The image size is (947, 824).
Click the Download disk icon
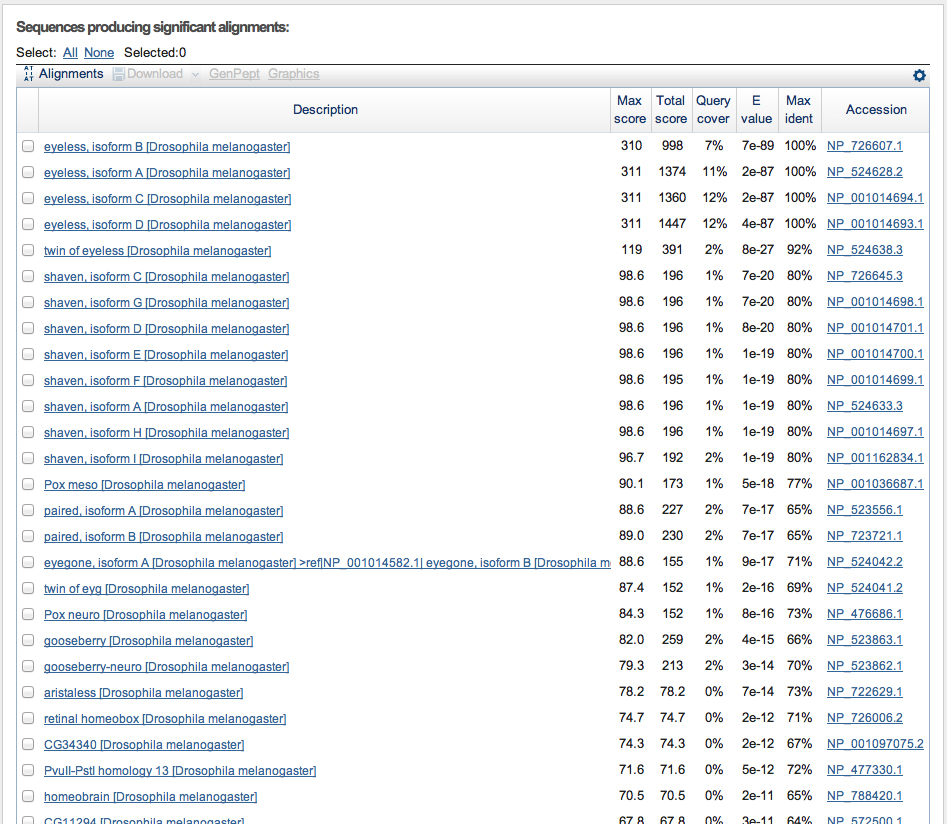tap(119, 74)
